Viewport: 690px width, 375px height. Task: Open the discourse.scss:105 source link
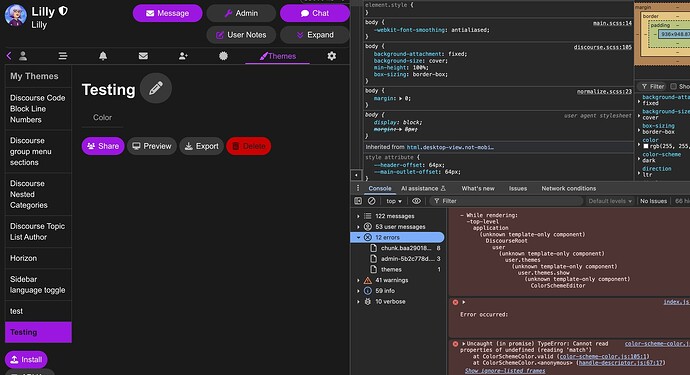pos(602,47)
